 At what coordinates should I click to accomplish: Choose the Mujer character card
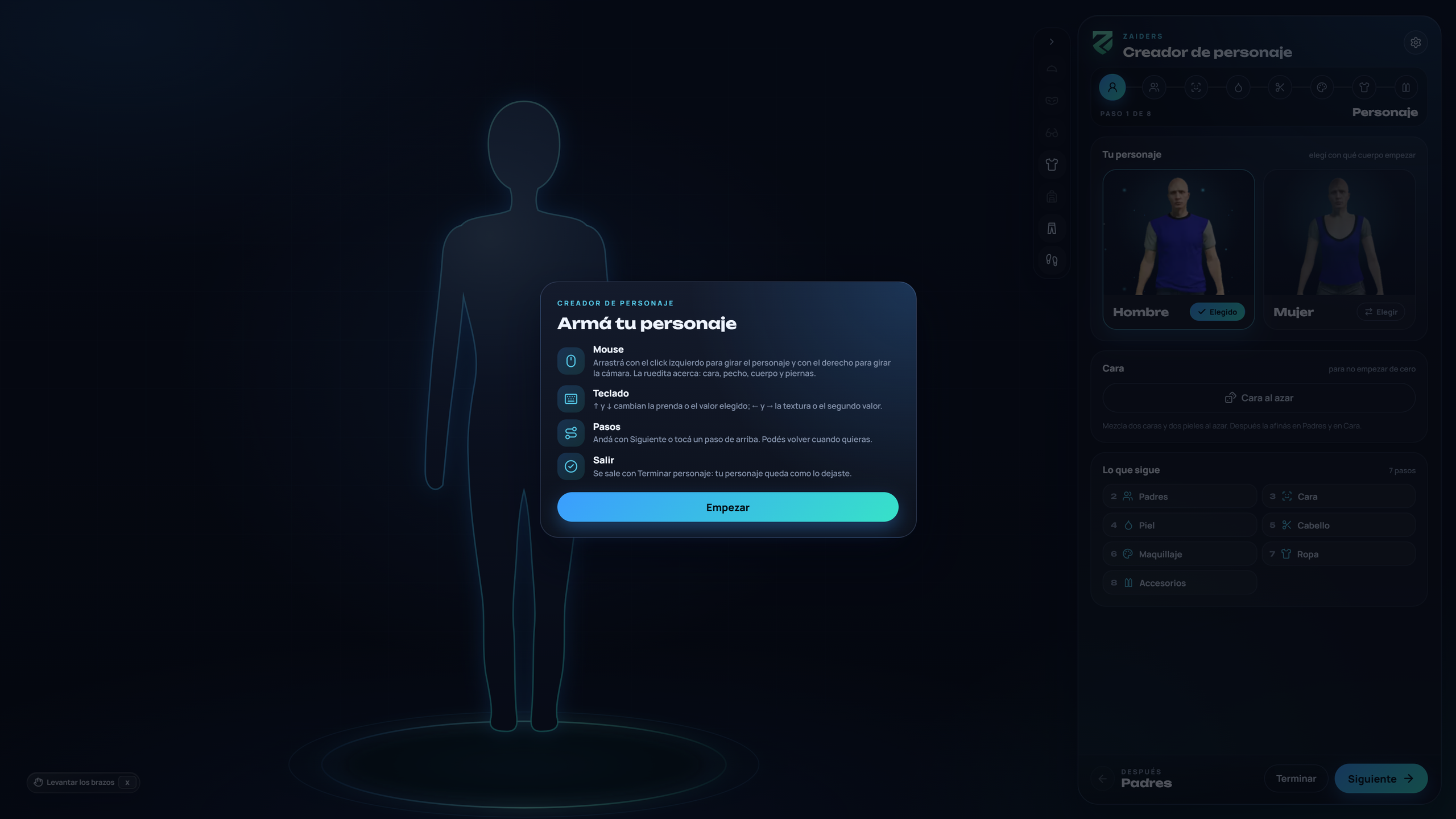point(1339,249)
